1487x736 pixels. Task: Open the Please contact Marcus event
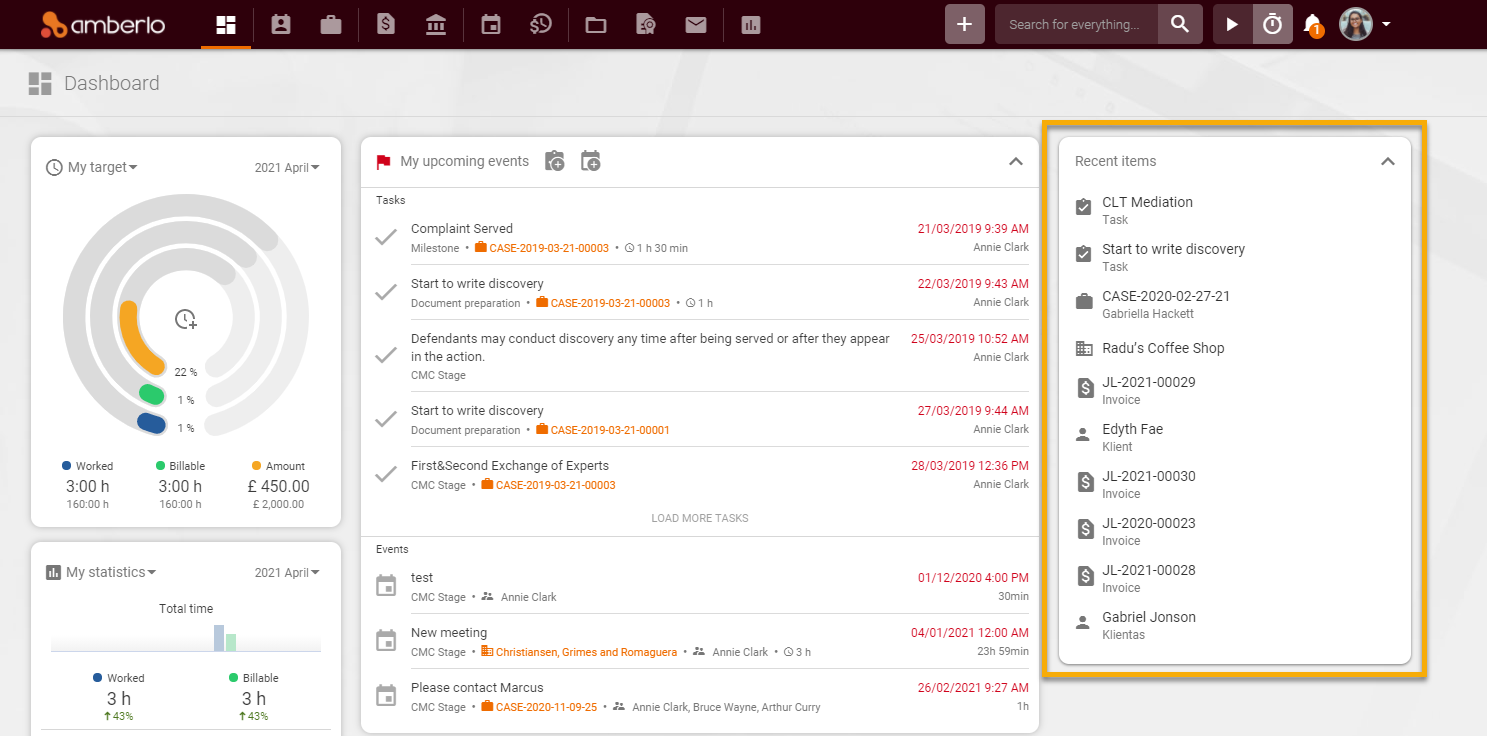pos(477,688)
